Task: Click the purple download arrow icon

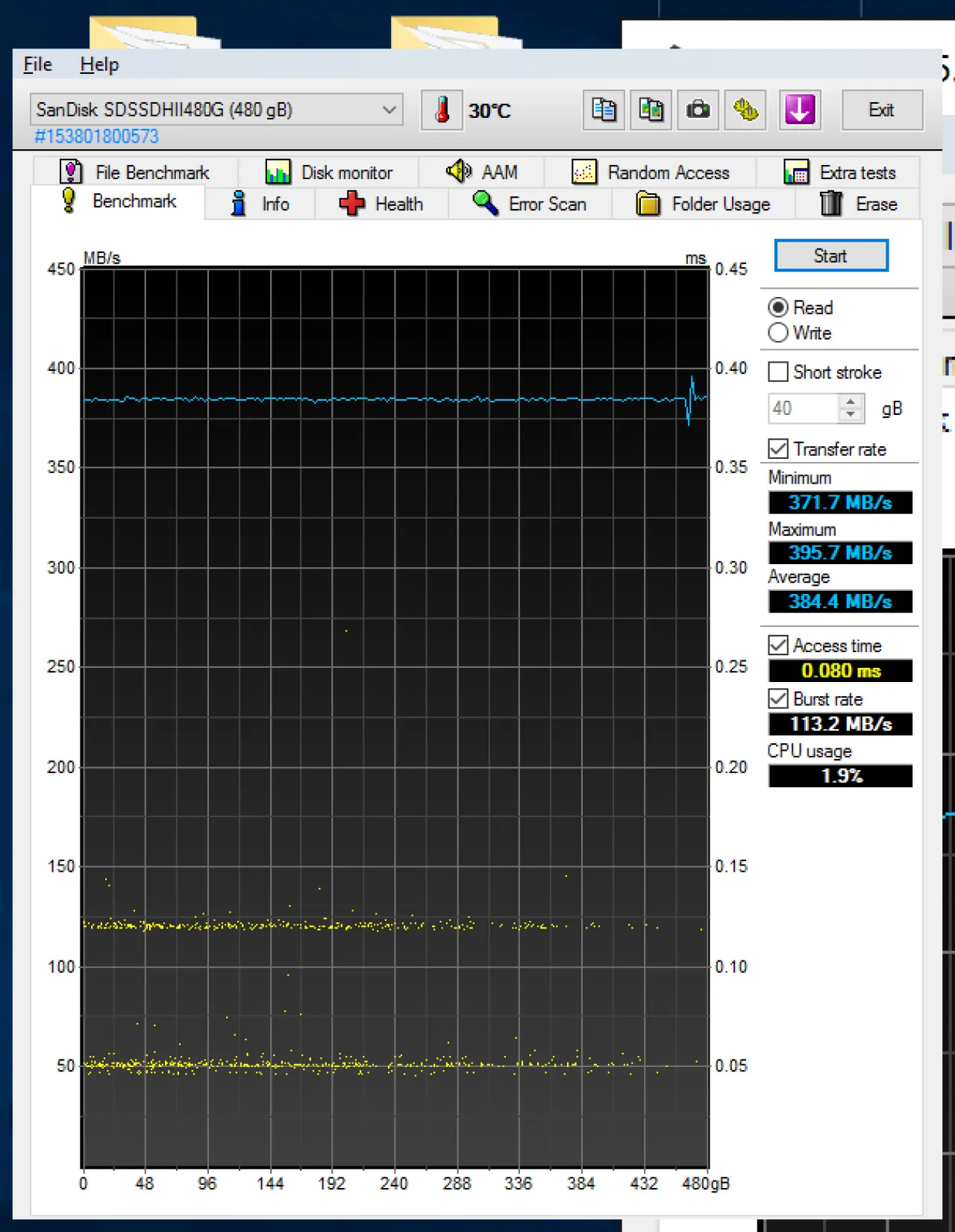Action: click(800, 110)
